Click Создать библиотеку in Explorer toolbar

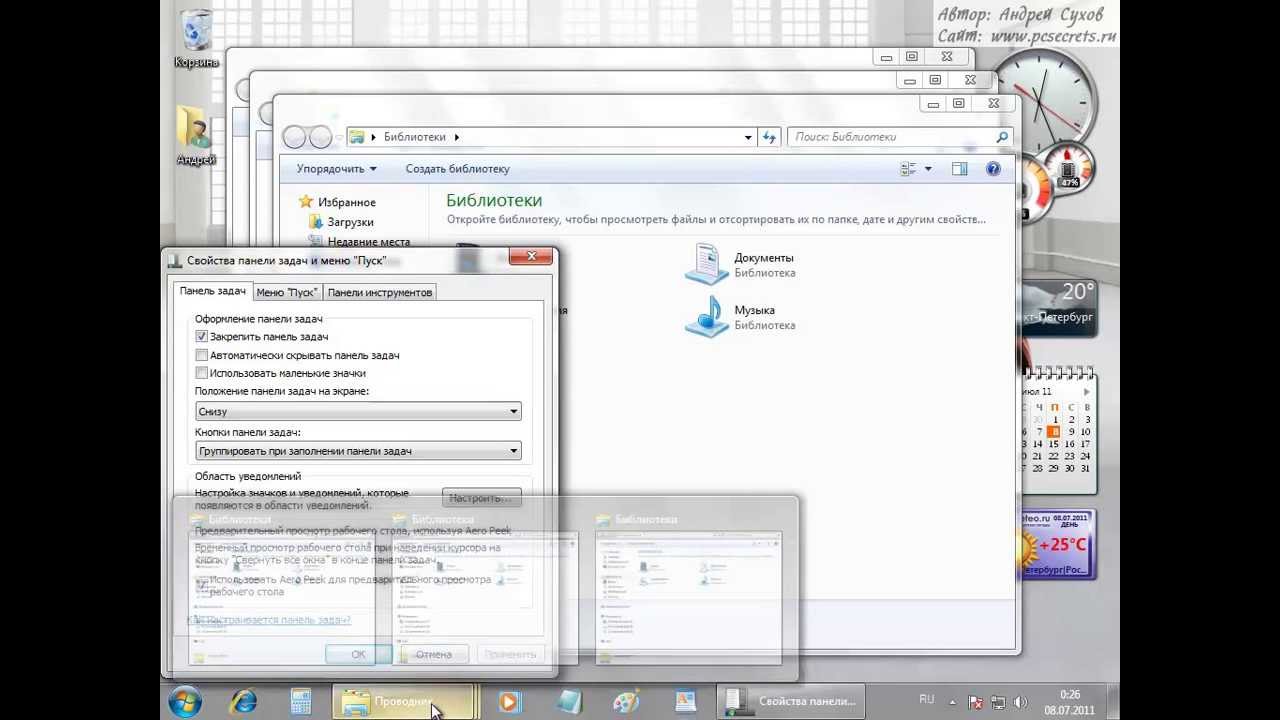tap(457, 169)
